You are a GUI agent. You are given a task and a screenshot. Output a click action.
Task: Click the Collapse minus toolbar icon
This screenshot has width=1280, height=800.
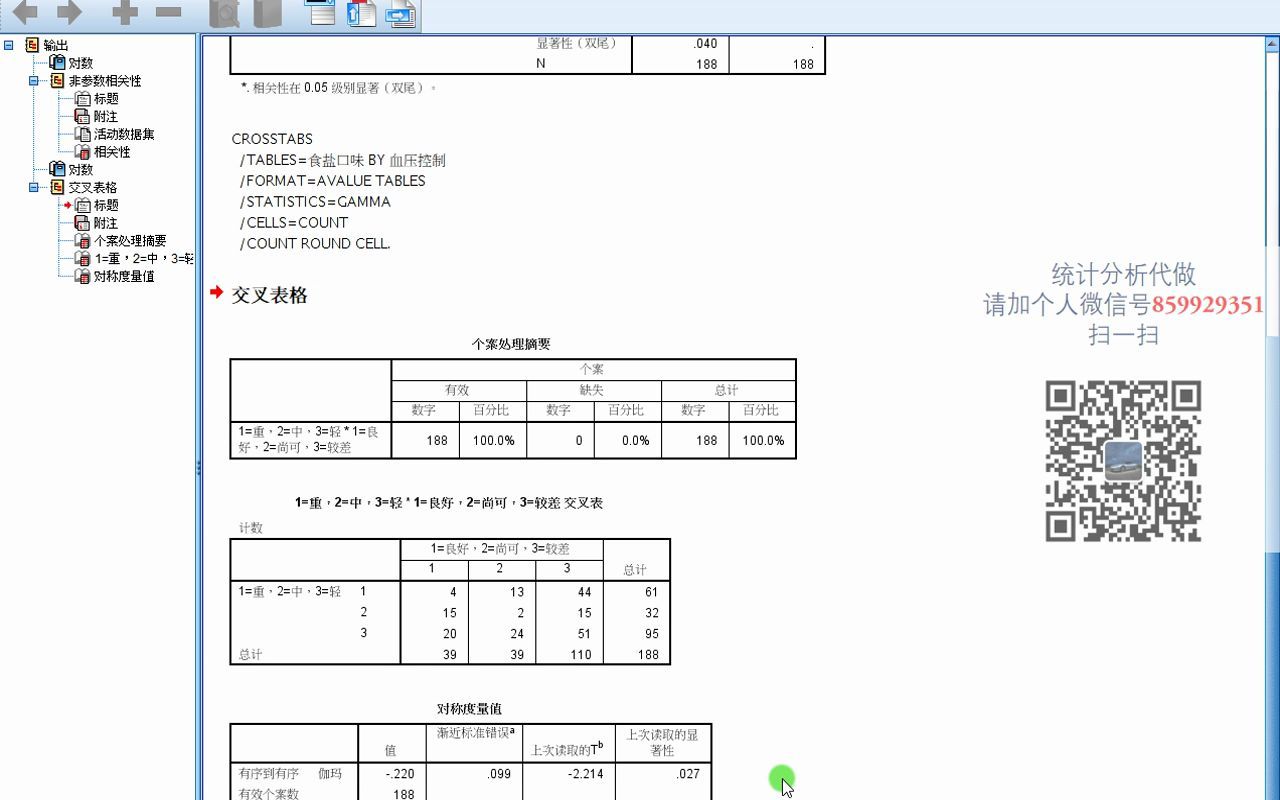169,12
